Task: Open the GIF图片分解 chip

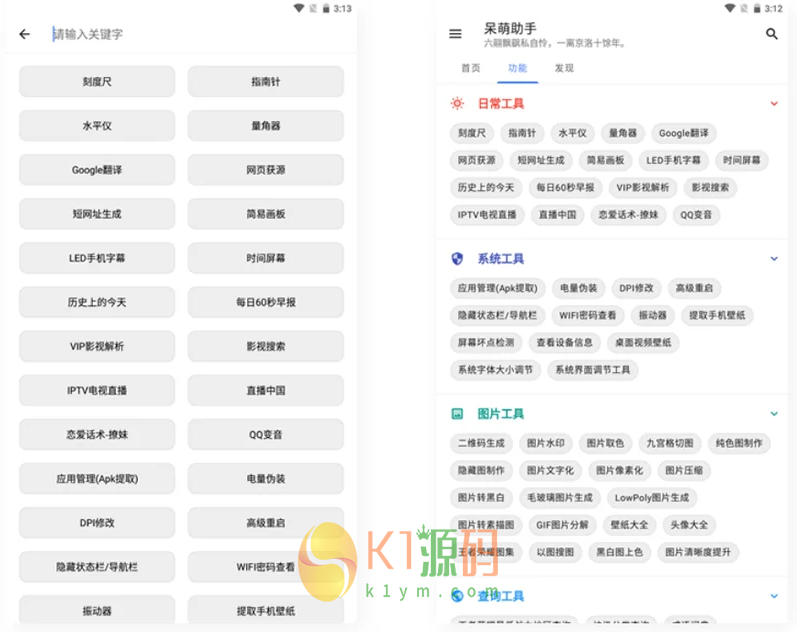Action: 562,525
